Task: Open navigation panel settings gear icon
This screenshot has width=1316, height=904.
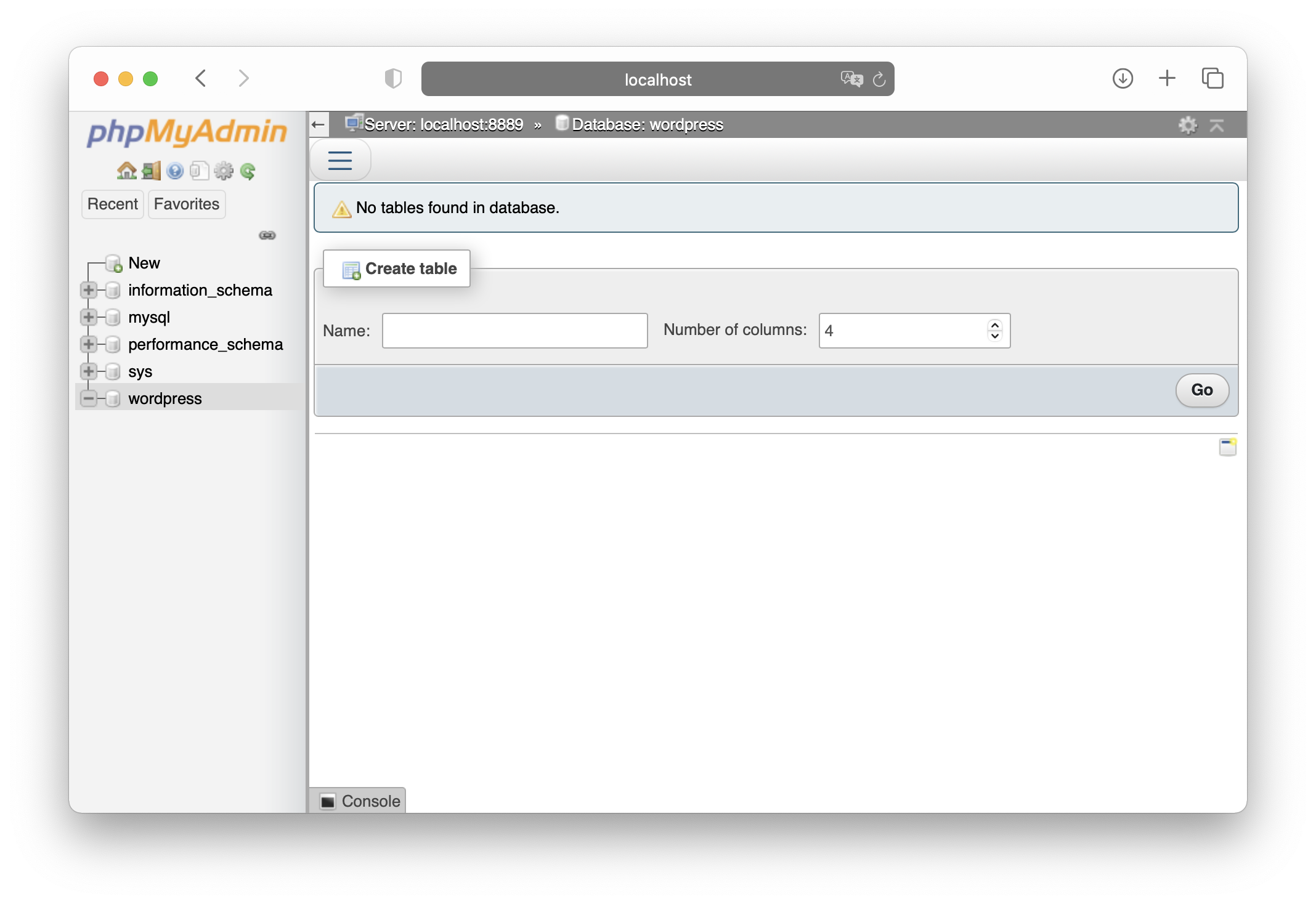Action: pyautogui.click(x=224, y=171)
